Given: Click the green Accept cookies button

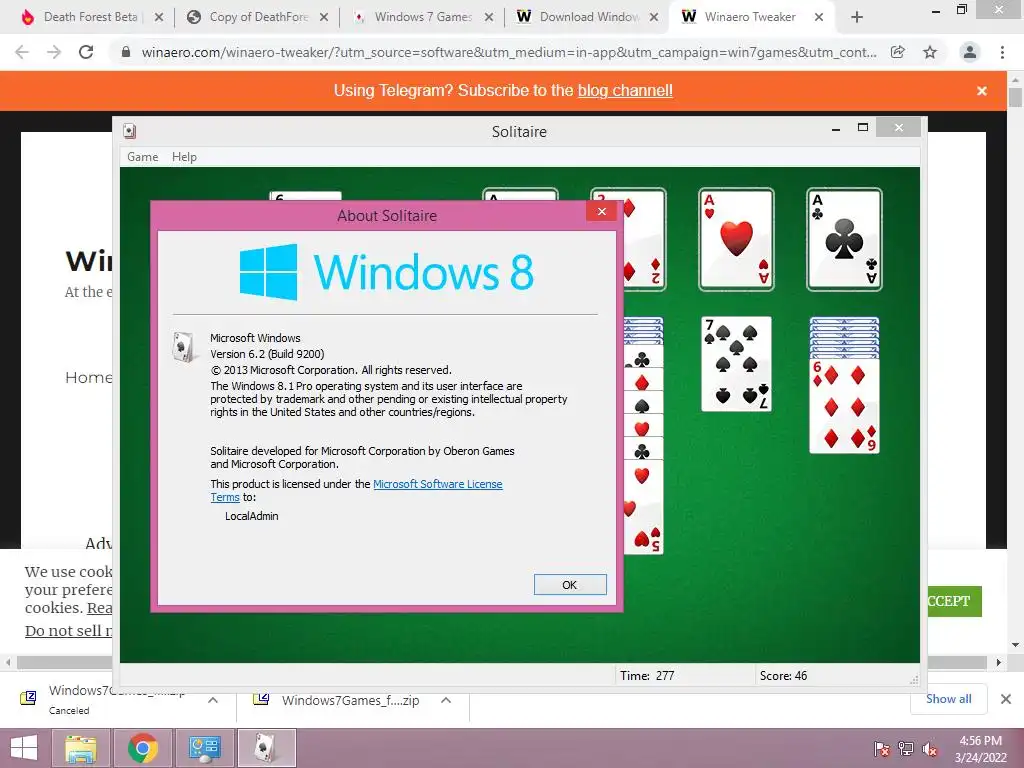Looking at the screenshot, I should (x=954, y=601).
